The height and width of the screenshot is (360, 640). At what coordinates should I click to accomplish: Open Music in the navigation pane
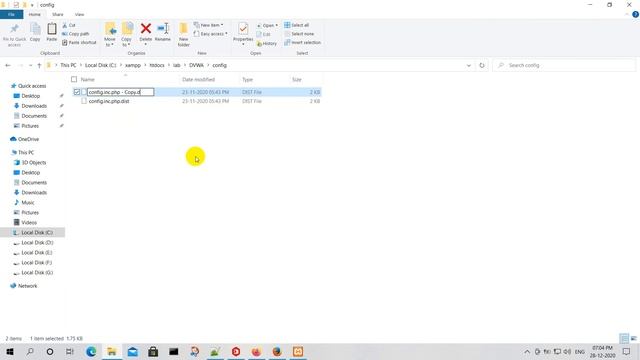pos(24,202)
